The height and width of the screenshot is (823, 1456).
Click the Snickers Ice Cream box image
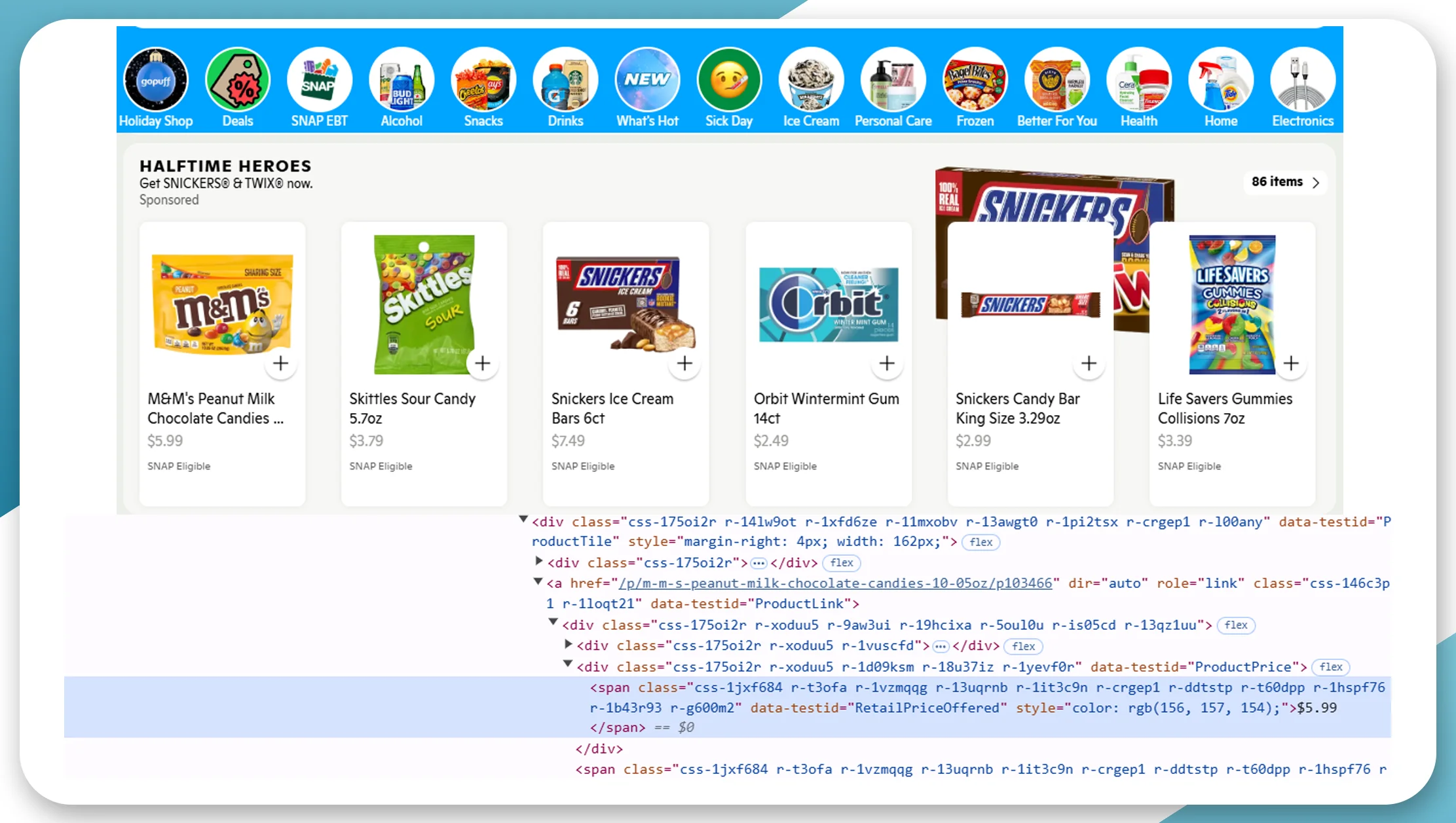tap(625, 303)
